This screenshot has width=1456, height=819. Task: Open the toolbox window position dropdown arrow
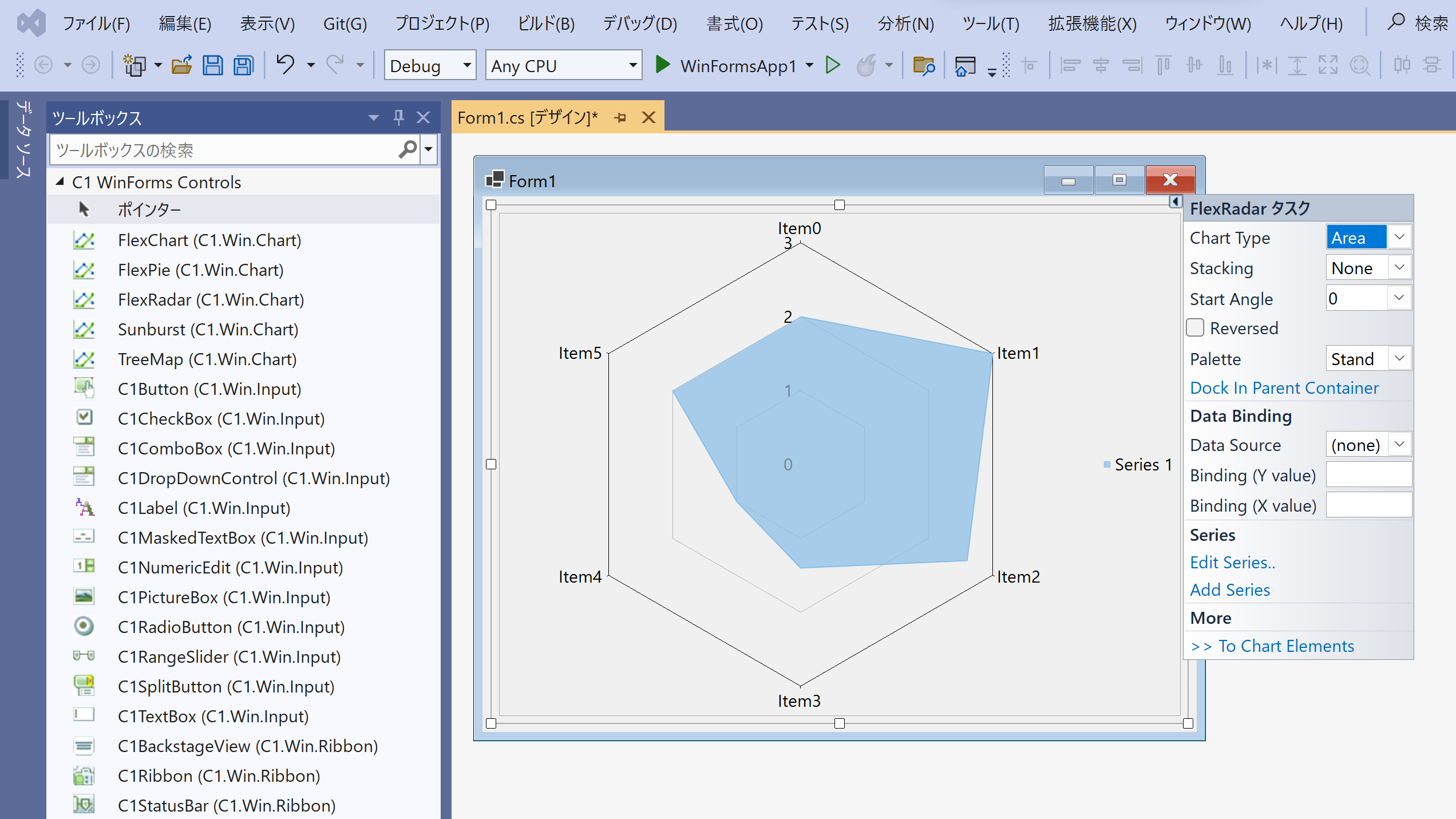[x=374, y=118]
